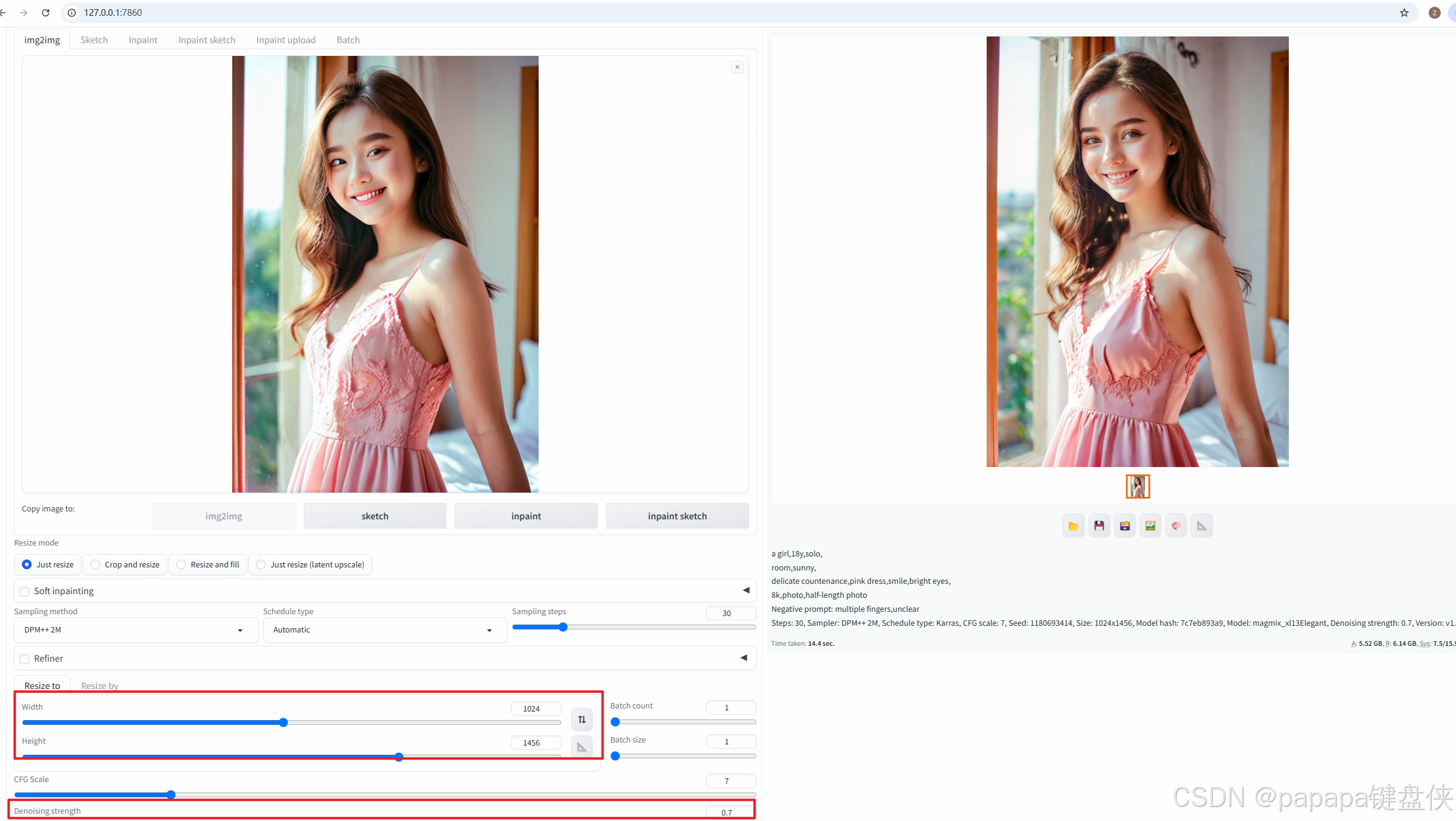The width and height of the screenshot is (1456, 821).
Task: Adjust the CFG Scale slider handle
Action: point(171,795)
